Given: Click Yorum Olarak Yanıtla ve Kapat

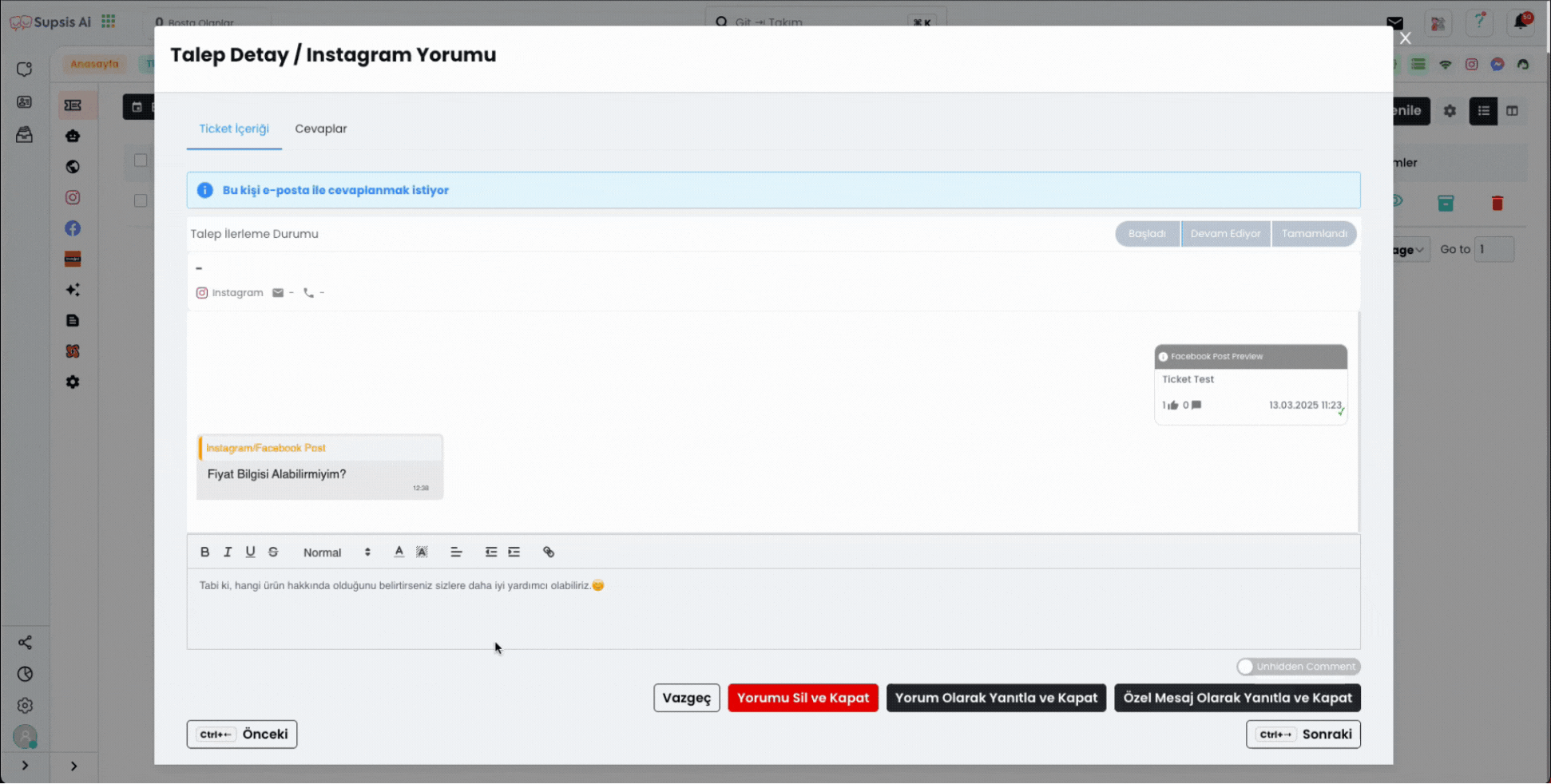Looking at the screenshot, I should 996,698.
